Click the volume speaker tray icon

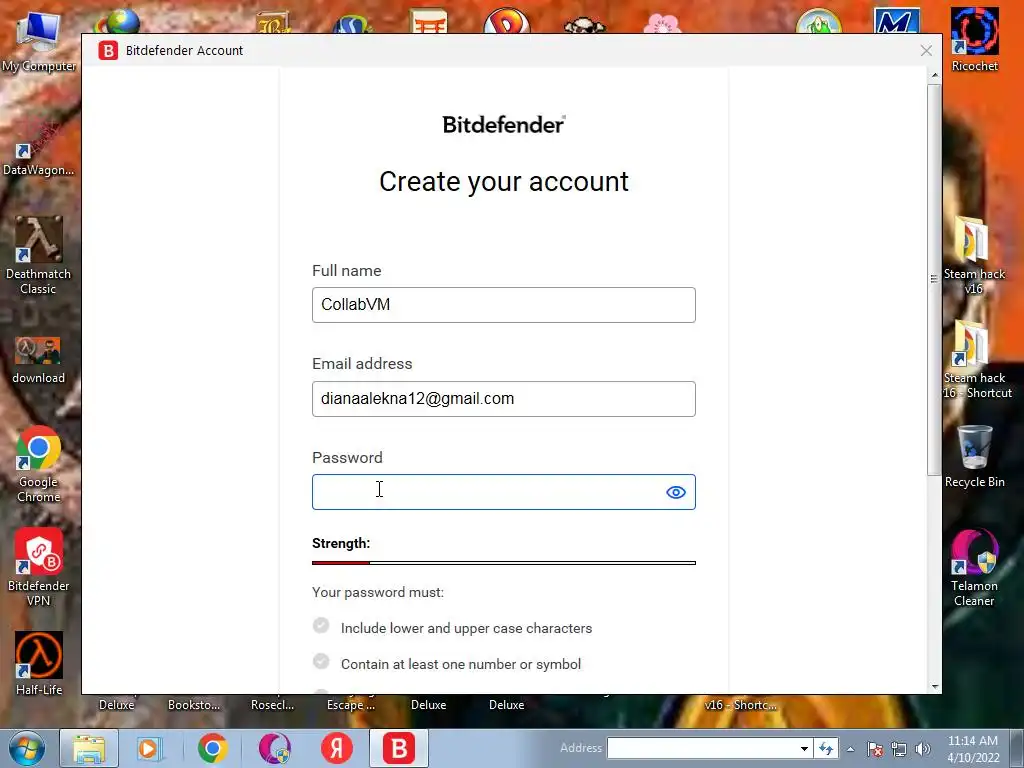point(923,749)
